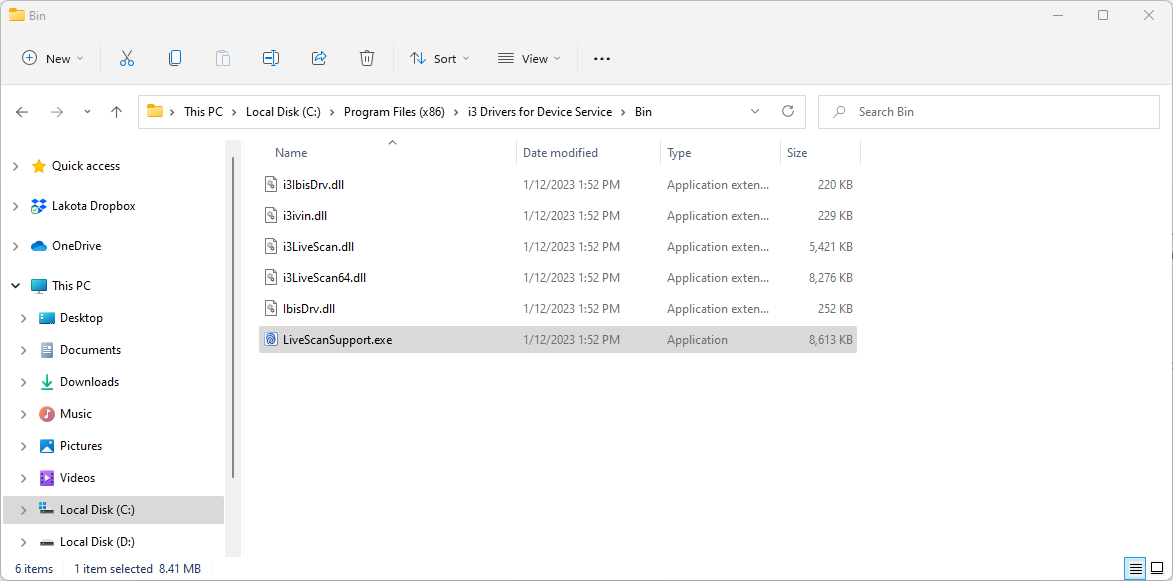The width and height of the screenshot is (1173, 581).
Task: Open the See more toolbar menu
Action: pyautogui.click(x=601, y=58)
